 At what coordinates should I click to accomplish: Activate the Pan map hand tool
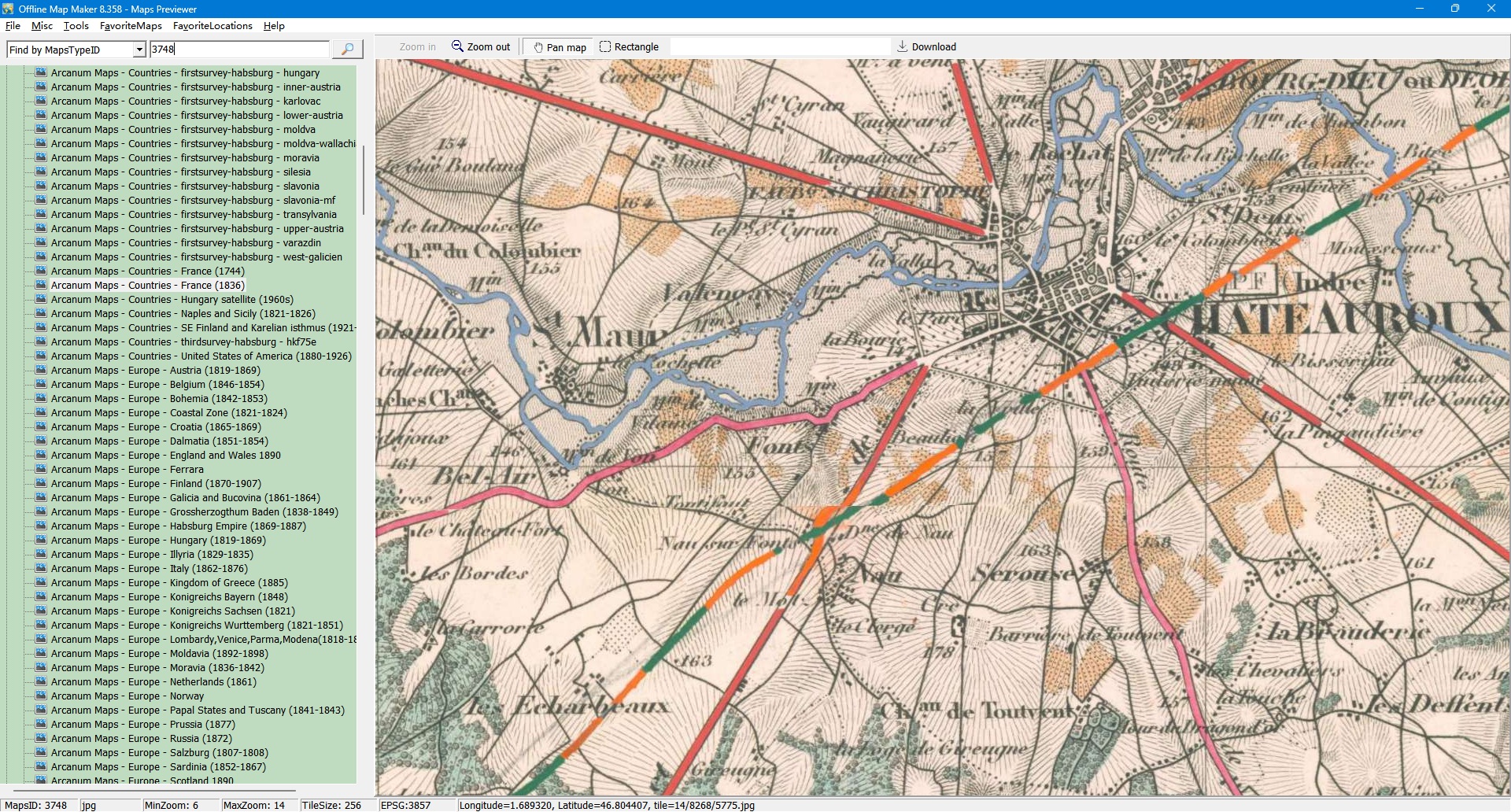(560, 47)
